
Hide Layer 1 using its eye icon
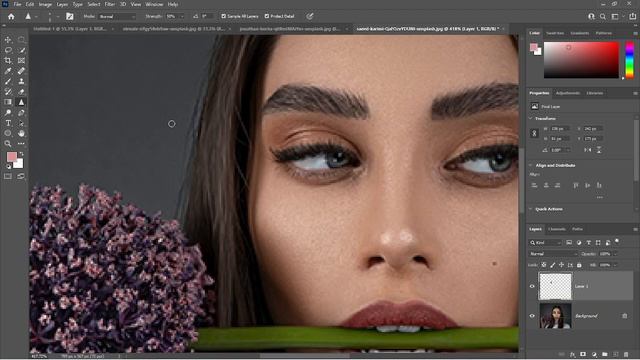[x=532, y=286]
